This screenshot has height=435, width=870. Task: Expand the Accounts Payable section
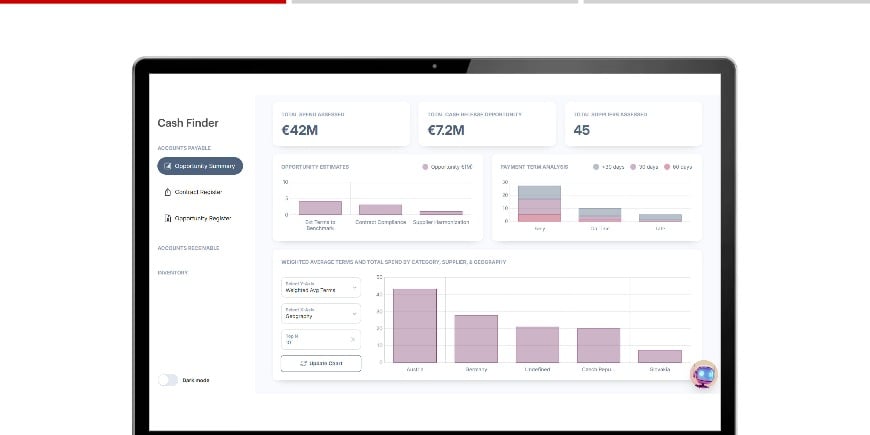[x=184, y=148]
